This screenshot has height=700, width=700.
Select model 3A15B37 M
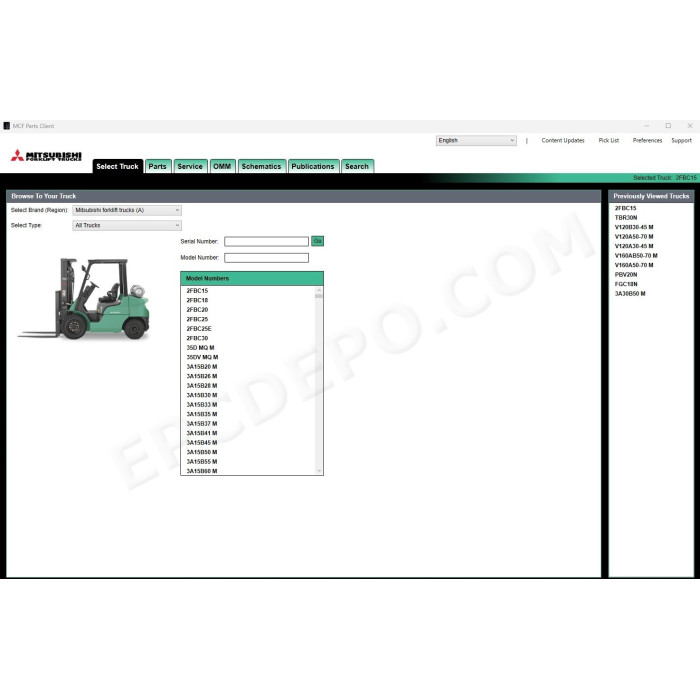pos(202,423)
